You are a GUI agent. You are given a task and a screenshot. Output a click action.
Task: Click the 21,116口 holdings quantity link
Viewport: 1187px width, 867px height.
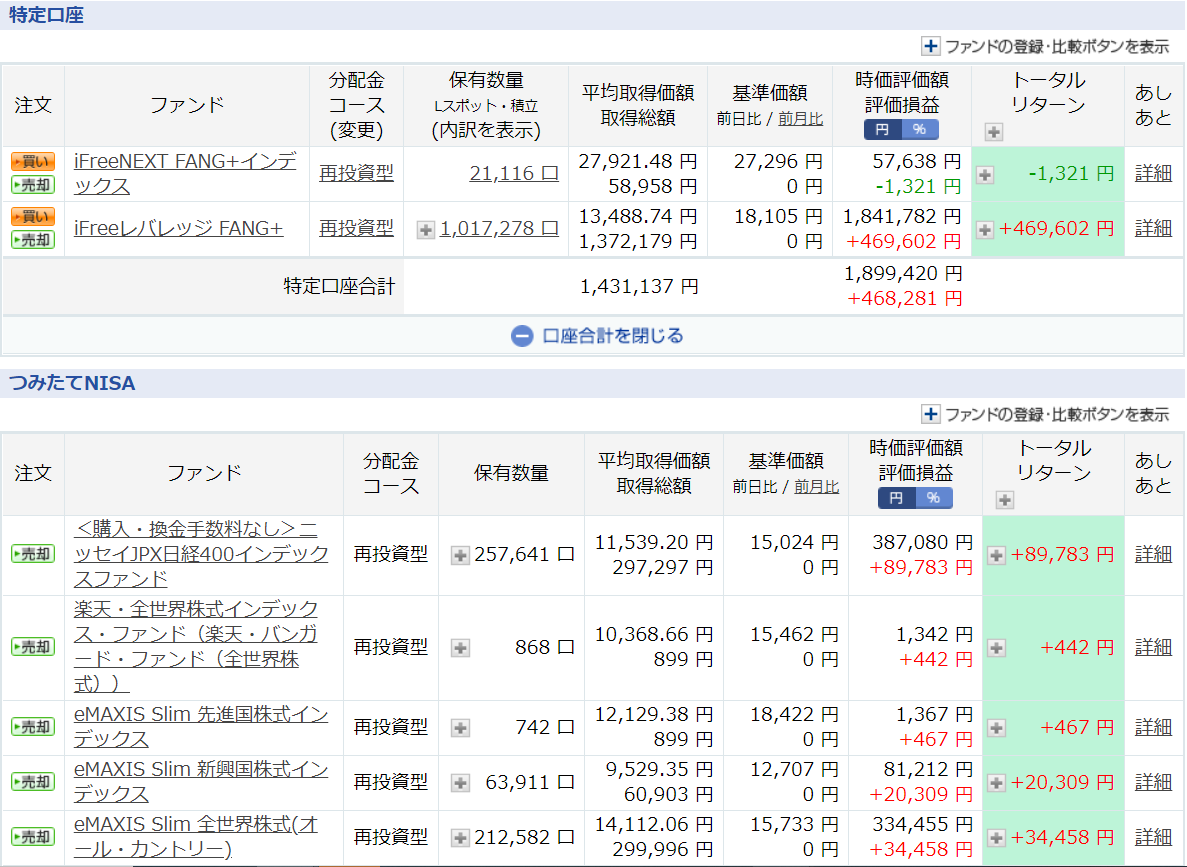[514, 173]
